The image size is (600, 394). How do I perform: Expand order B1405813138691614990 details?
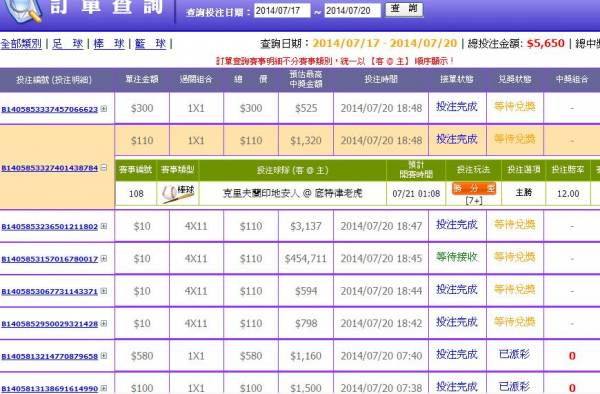click(x=104, y=388)
